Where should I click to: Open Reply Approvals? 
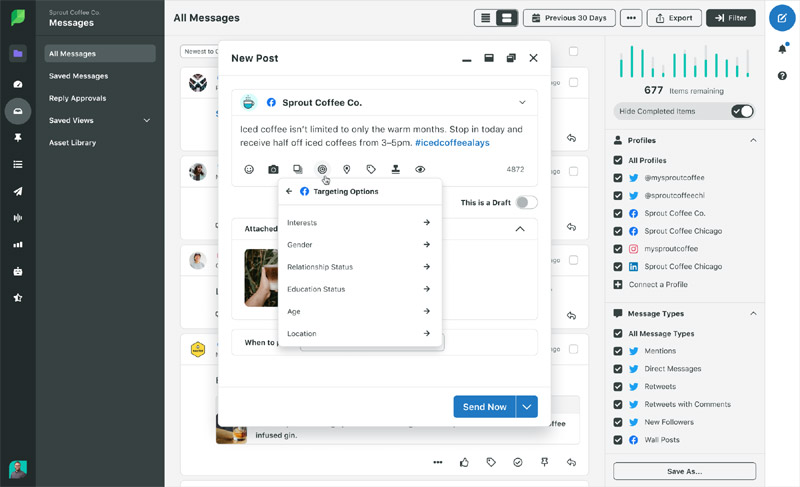[x=78, y=98]
